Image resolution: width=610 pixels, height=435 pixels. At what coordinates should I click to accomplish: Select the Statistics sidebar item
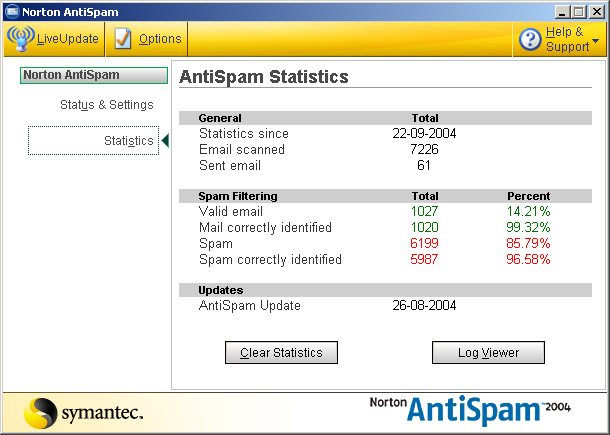coord(93,140)
